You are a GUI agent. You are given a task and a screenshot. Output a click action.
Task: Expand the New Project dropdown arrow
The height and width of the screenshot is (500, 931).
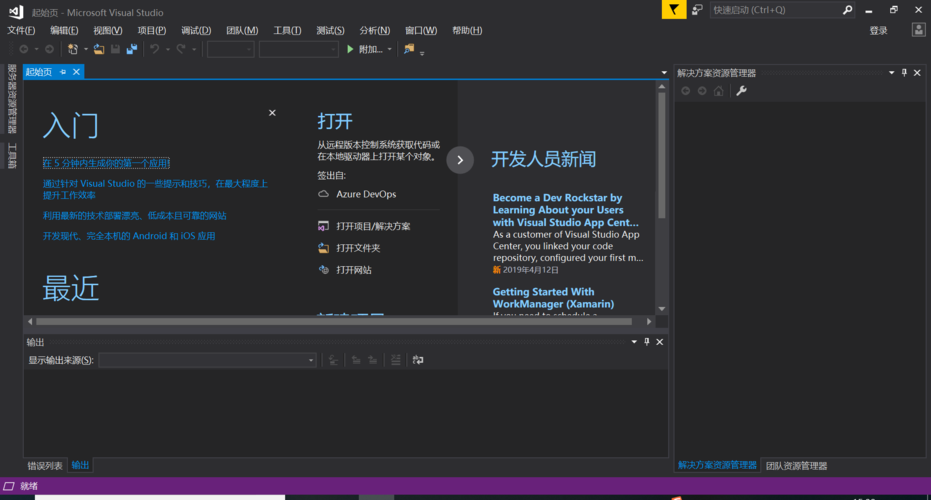coord(86,49)
